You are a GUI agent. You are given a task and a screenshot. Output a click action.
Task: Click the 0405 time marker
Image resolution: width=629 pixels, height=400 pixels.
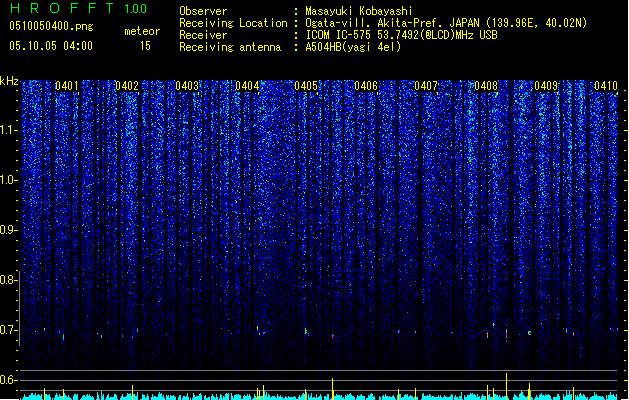pos(306,86)
